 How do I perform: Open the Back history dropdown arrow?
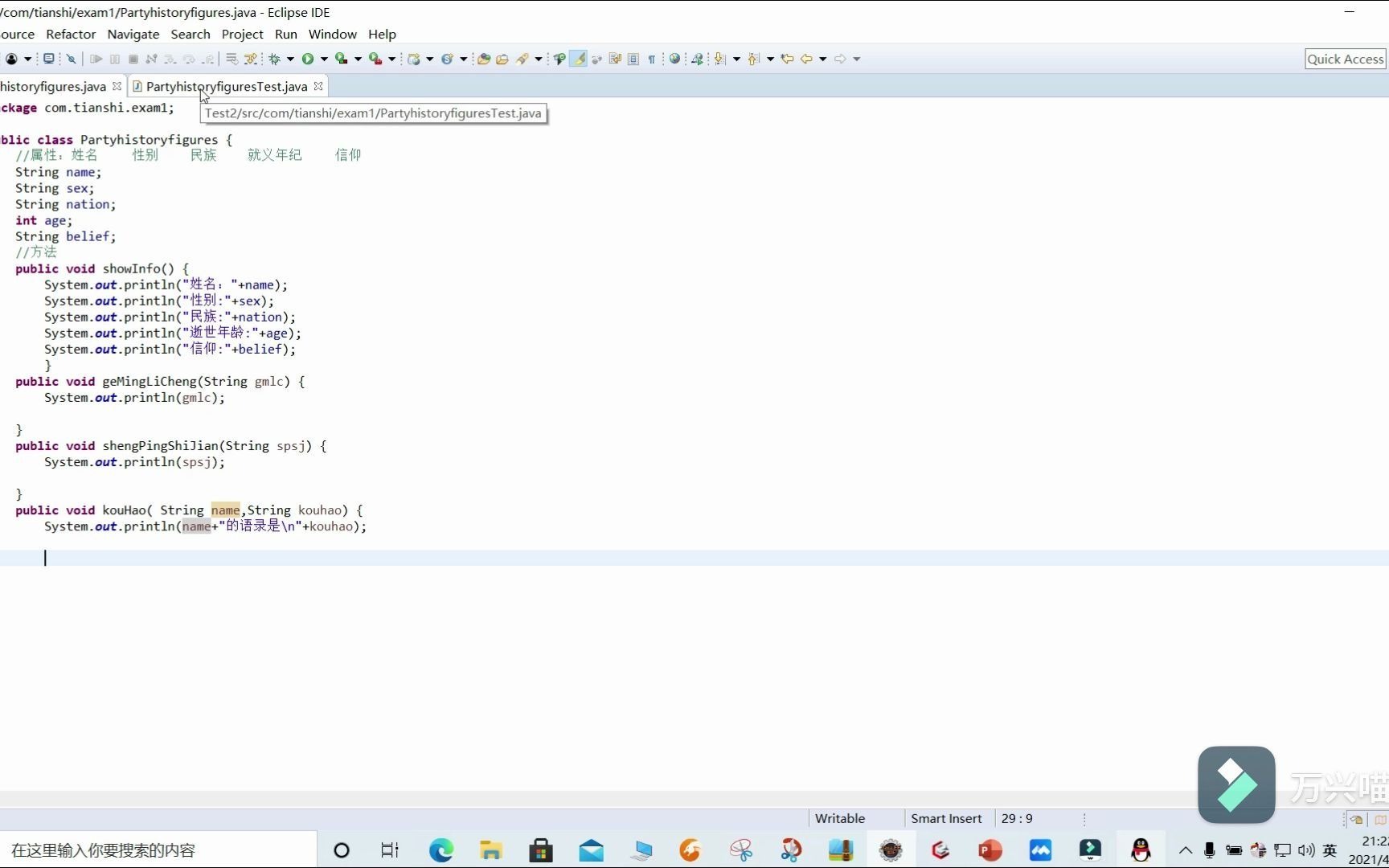click(823, 59)
